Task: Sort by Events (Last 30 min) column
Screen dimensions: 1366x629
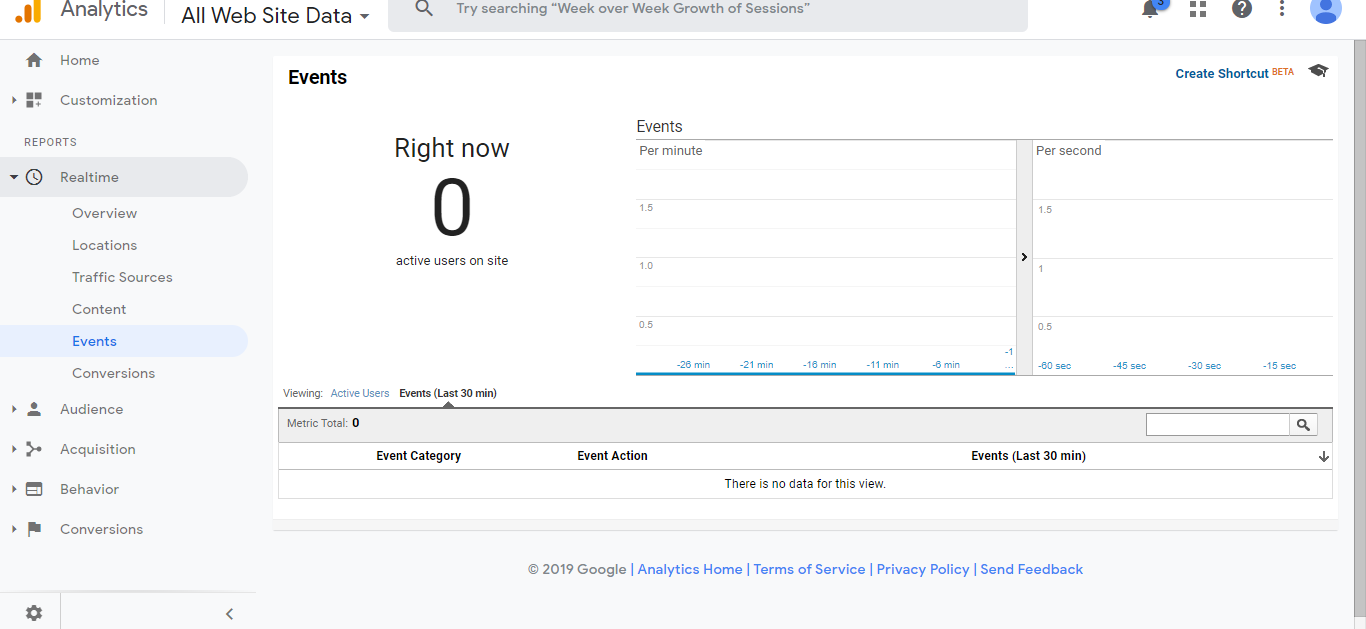Action: coord(1028,456)
